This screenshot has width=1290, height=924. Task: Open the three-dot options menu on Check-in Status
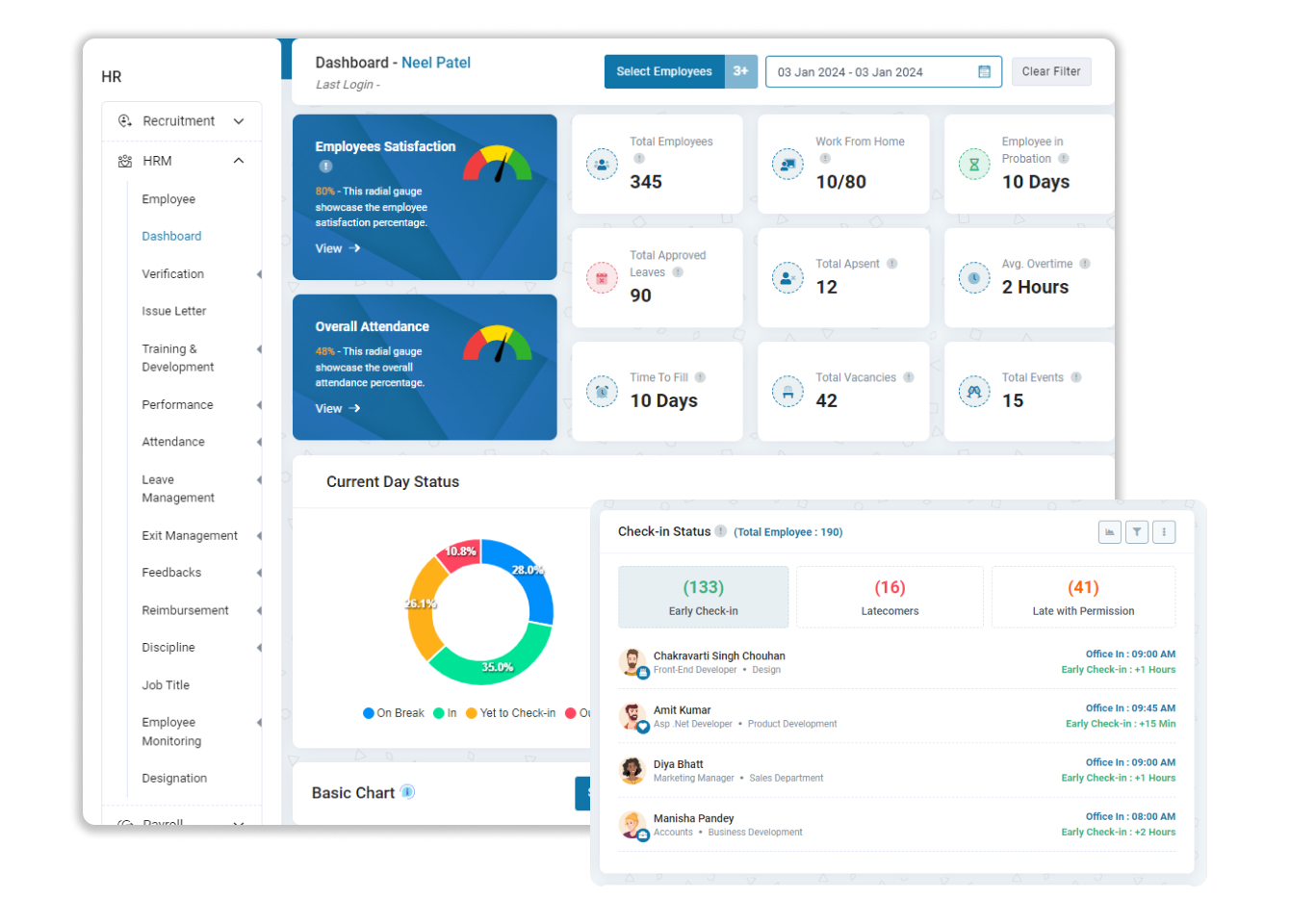[1164, 531]
